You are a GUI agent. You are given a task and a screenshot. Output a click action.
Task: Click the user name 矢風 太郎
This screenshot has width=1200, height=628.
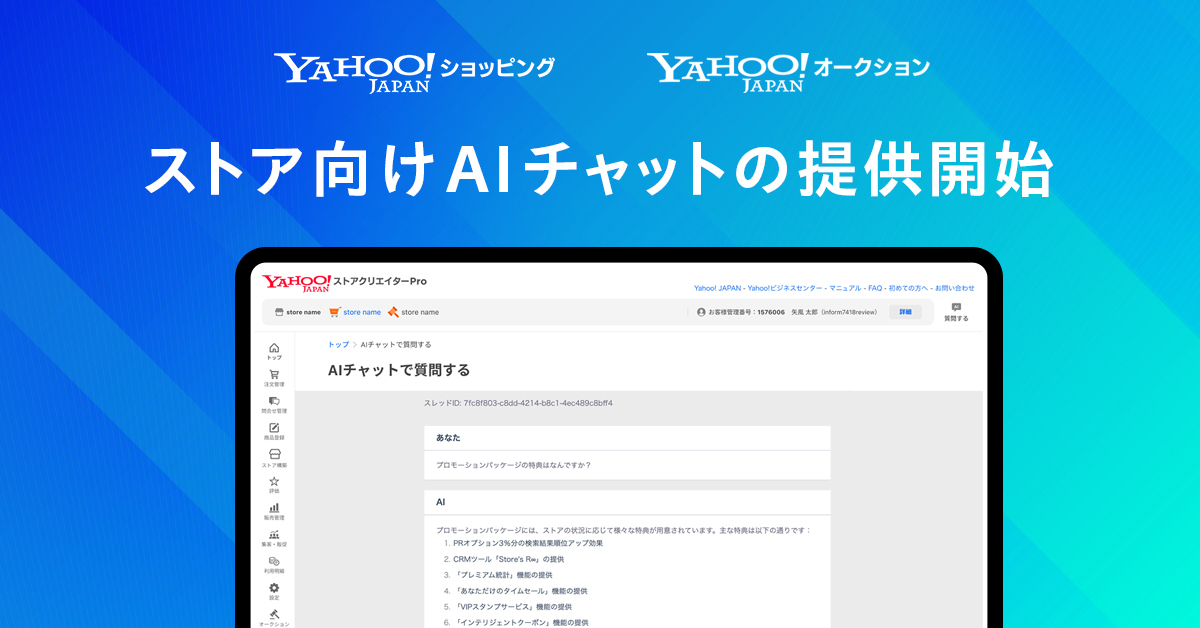tap(805, 312)
